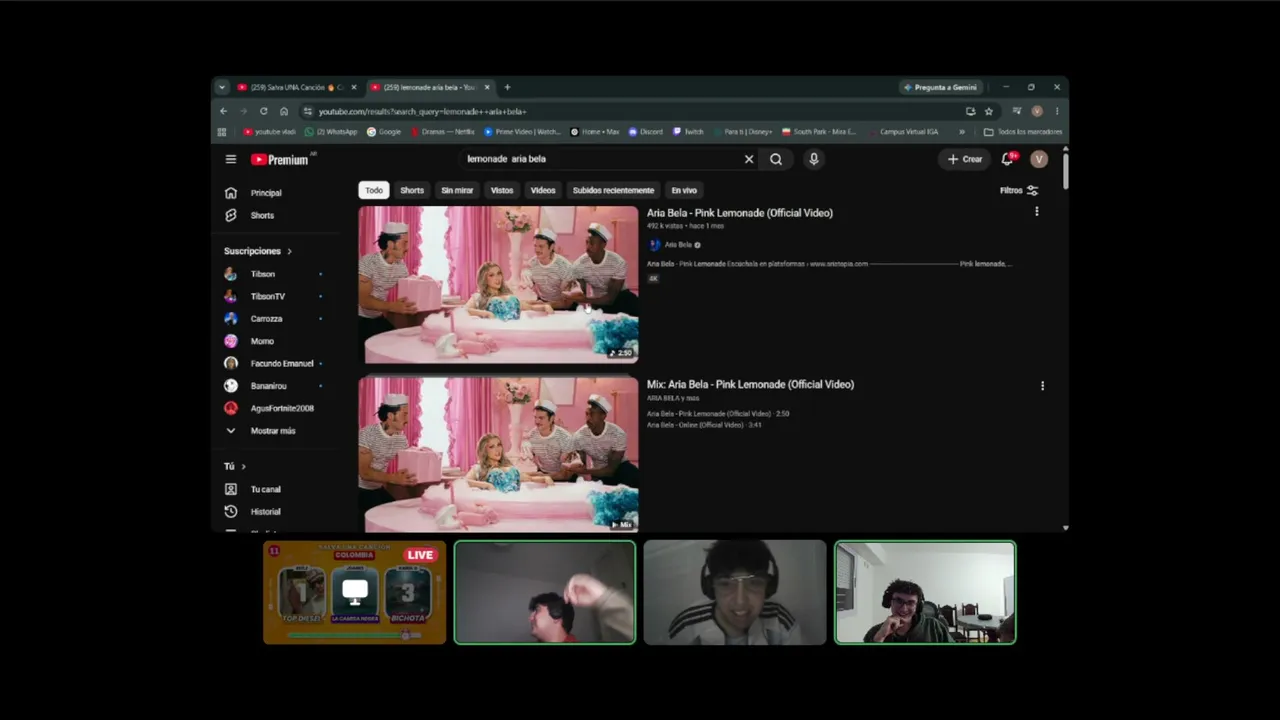Open the Twitch bookmark
The image size is (1280, 720).
[688, 131]
